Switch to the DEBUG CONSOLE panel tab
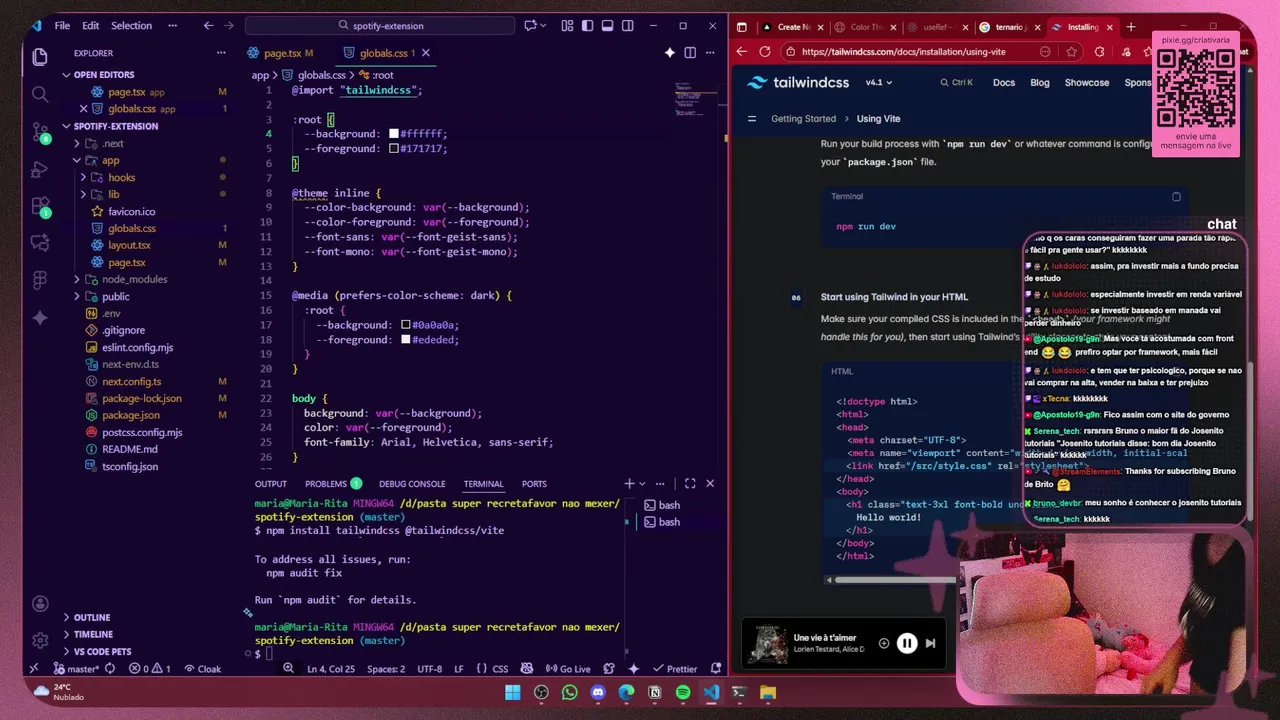1280x720 pixels. click(x=412, y=484)
